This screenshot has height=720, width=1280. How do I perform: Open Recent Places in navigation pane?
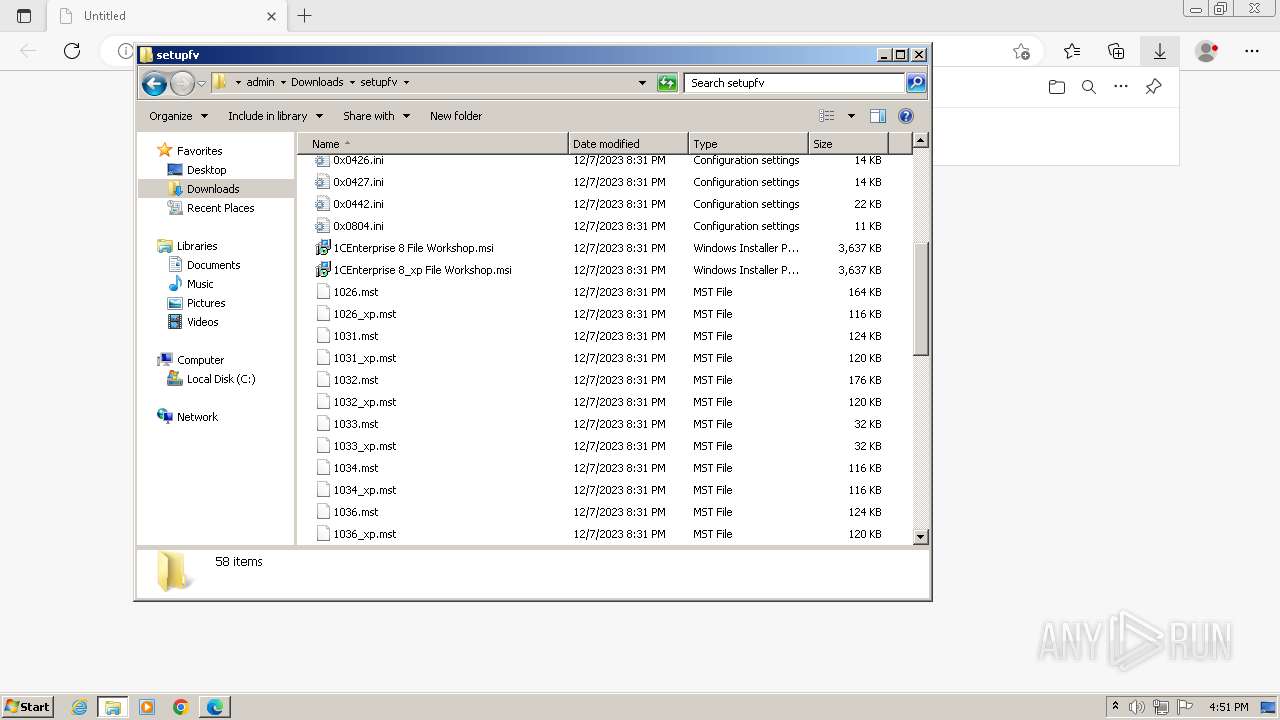coord(220,208)
